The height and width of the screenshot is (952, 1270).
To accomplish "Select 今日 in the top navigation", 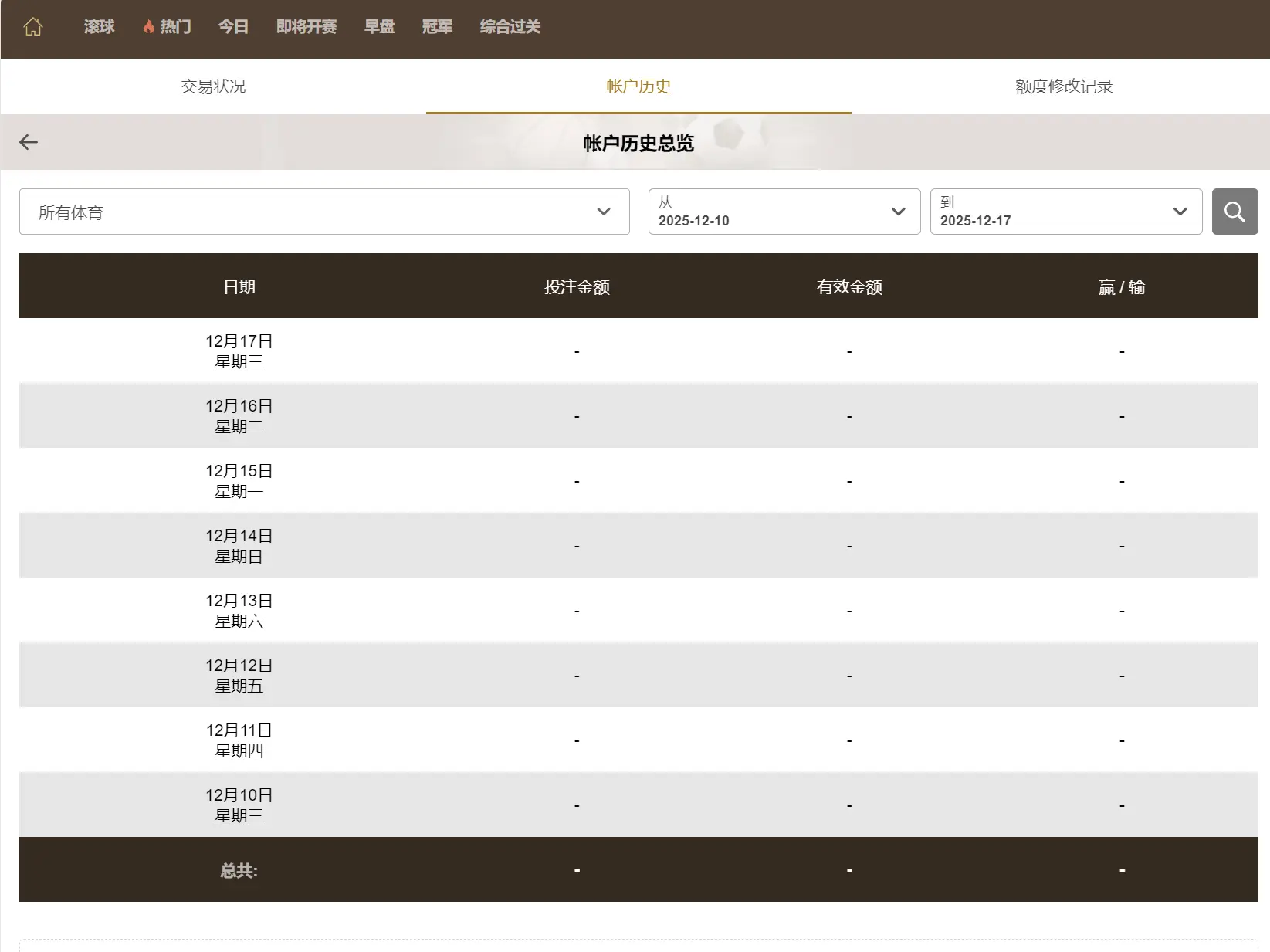I will tap(234, 27).
